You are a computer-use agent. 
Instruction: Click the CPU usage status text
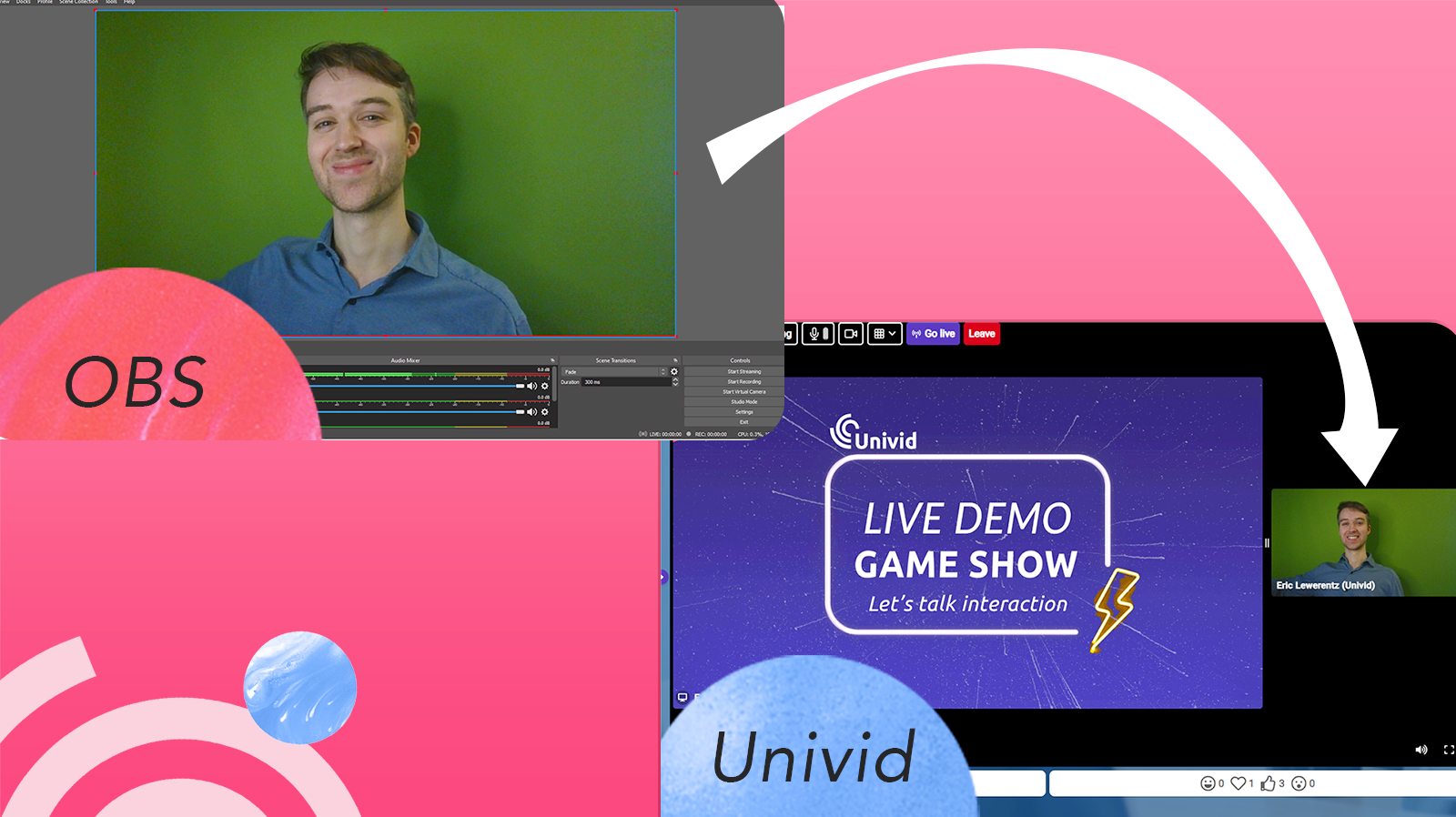(x=750, y=434)
